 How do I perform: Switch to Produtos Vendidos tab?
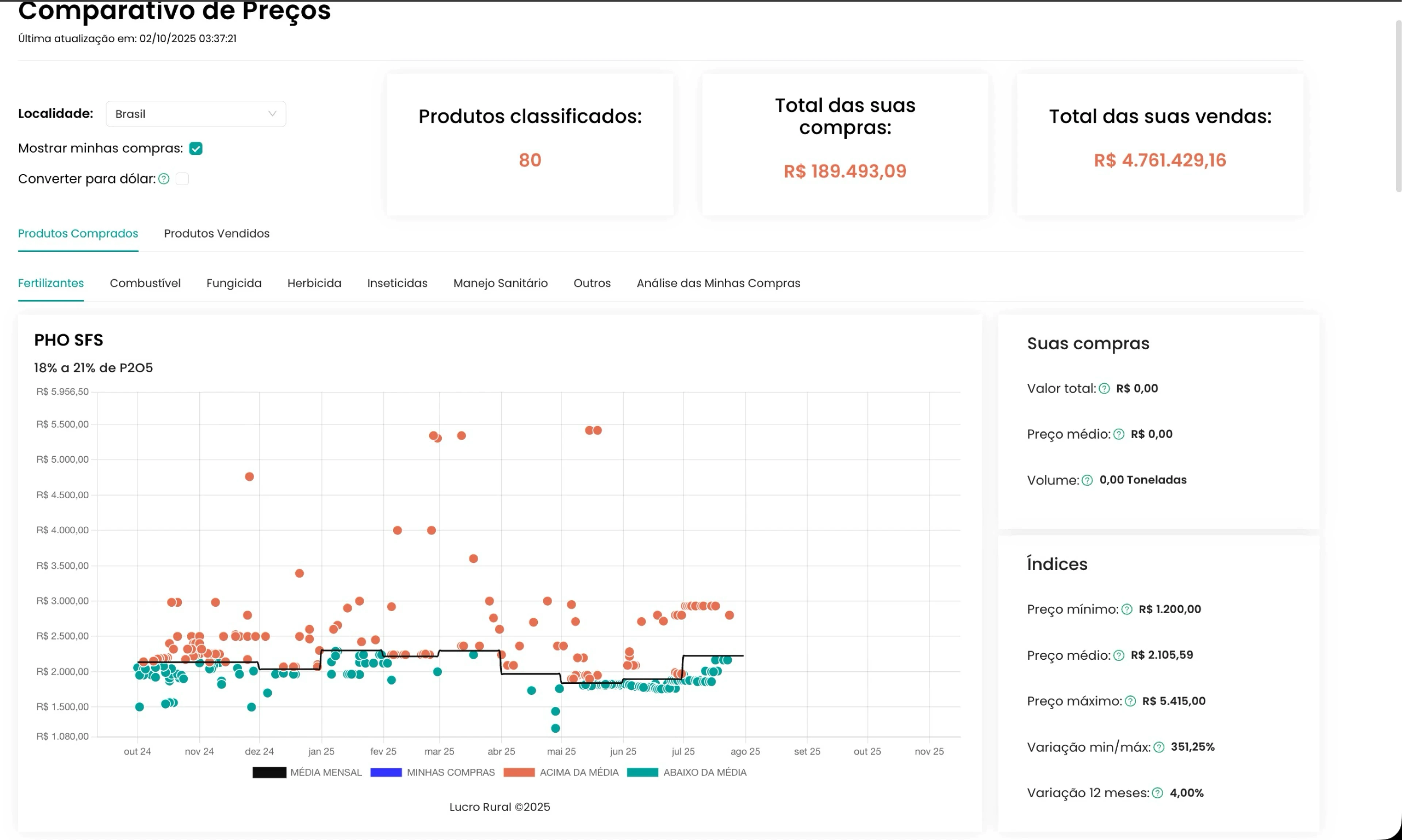[217, 233]
